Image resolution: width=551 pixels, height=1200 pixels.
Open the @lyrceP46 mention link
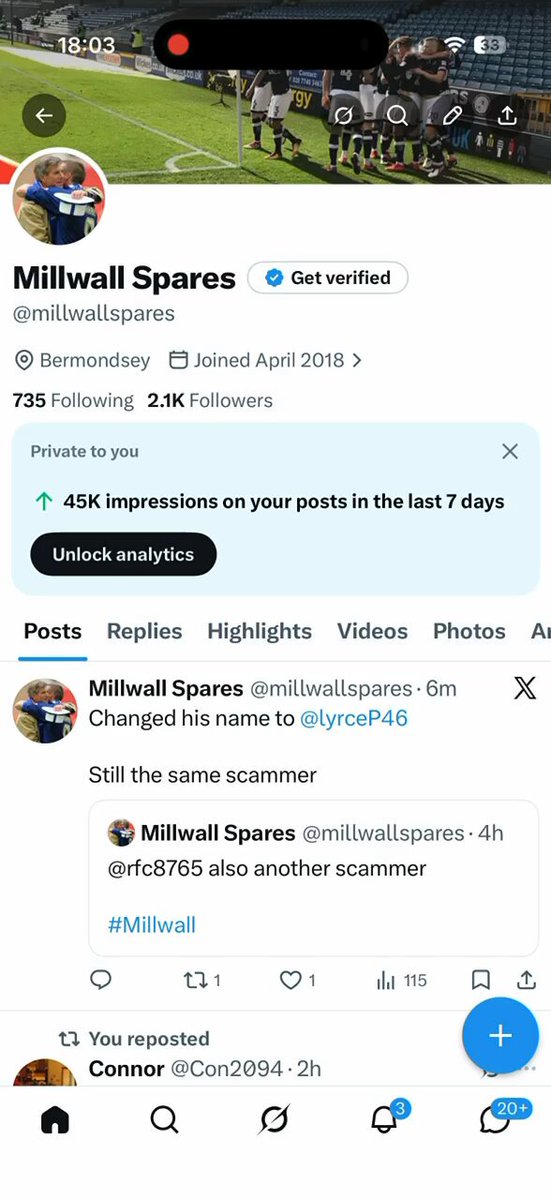[354, 718]
